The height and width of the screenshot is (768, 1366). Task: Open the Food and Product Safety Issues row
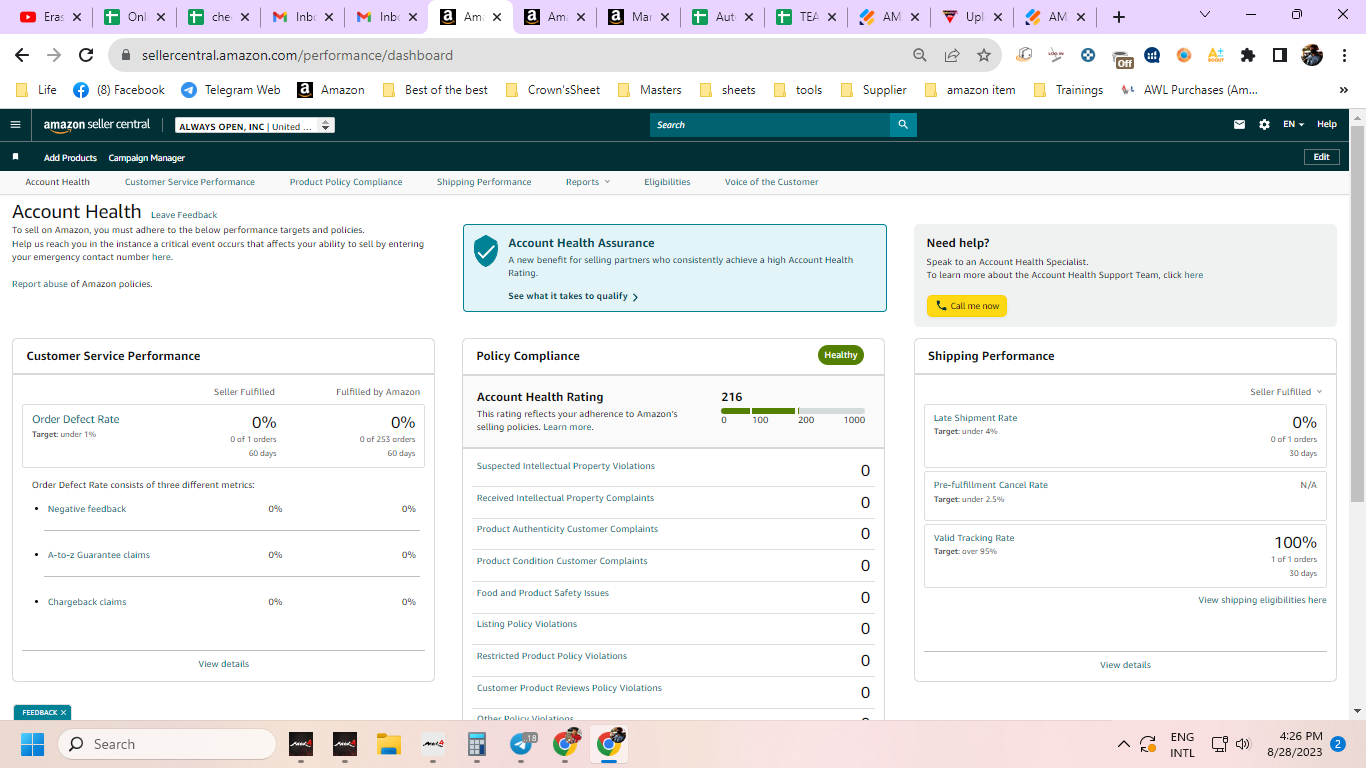coord(543,593)
